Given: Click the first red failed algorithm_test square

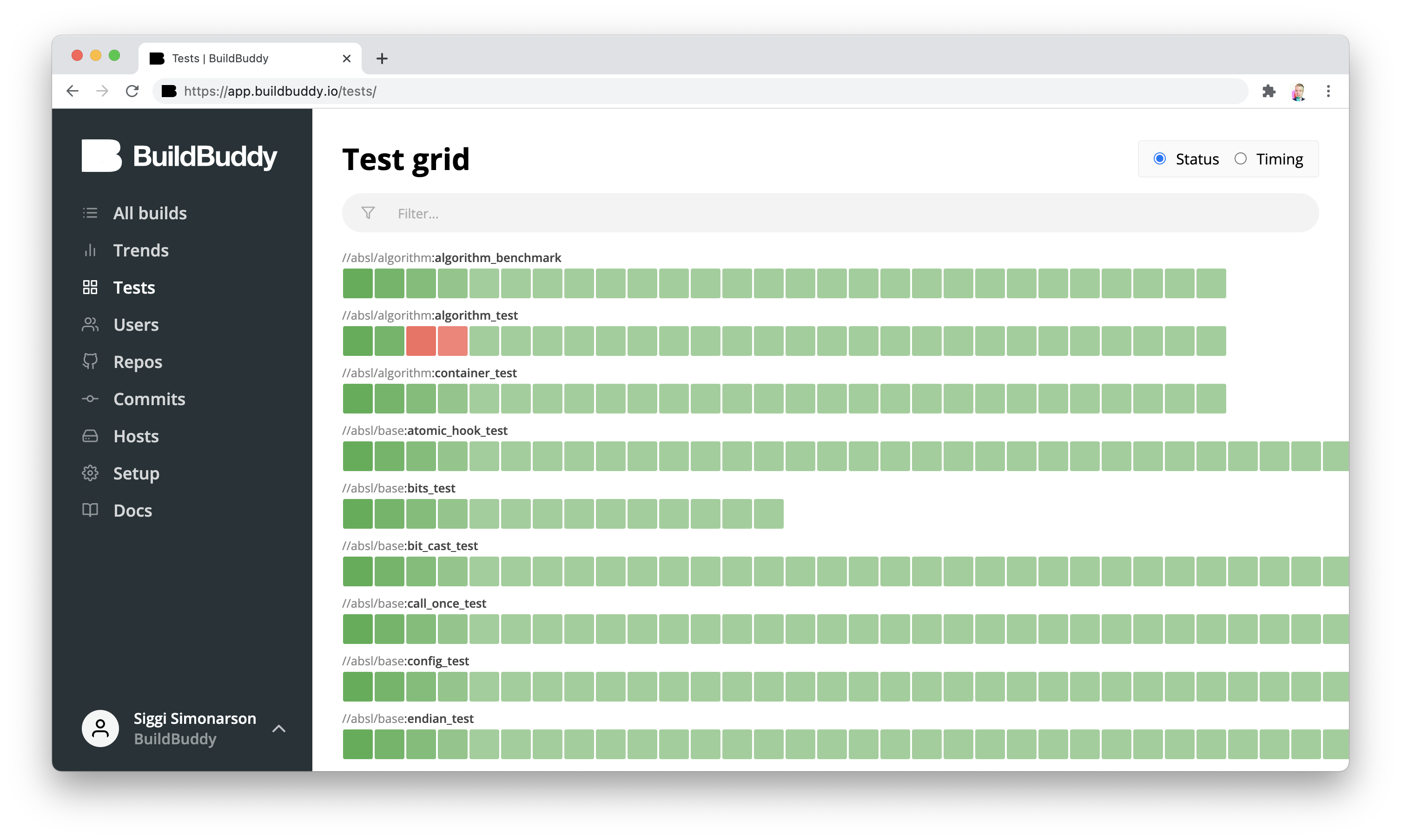Looking at the screenshot, I should (421, 341).
